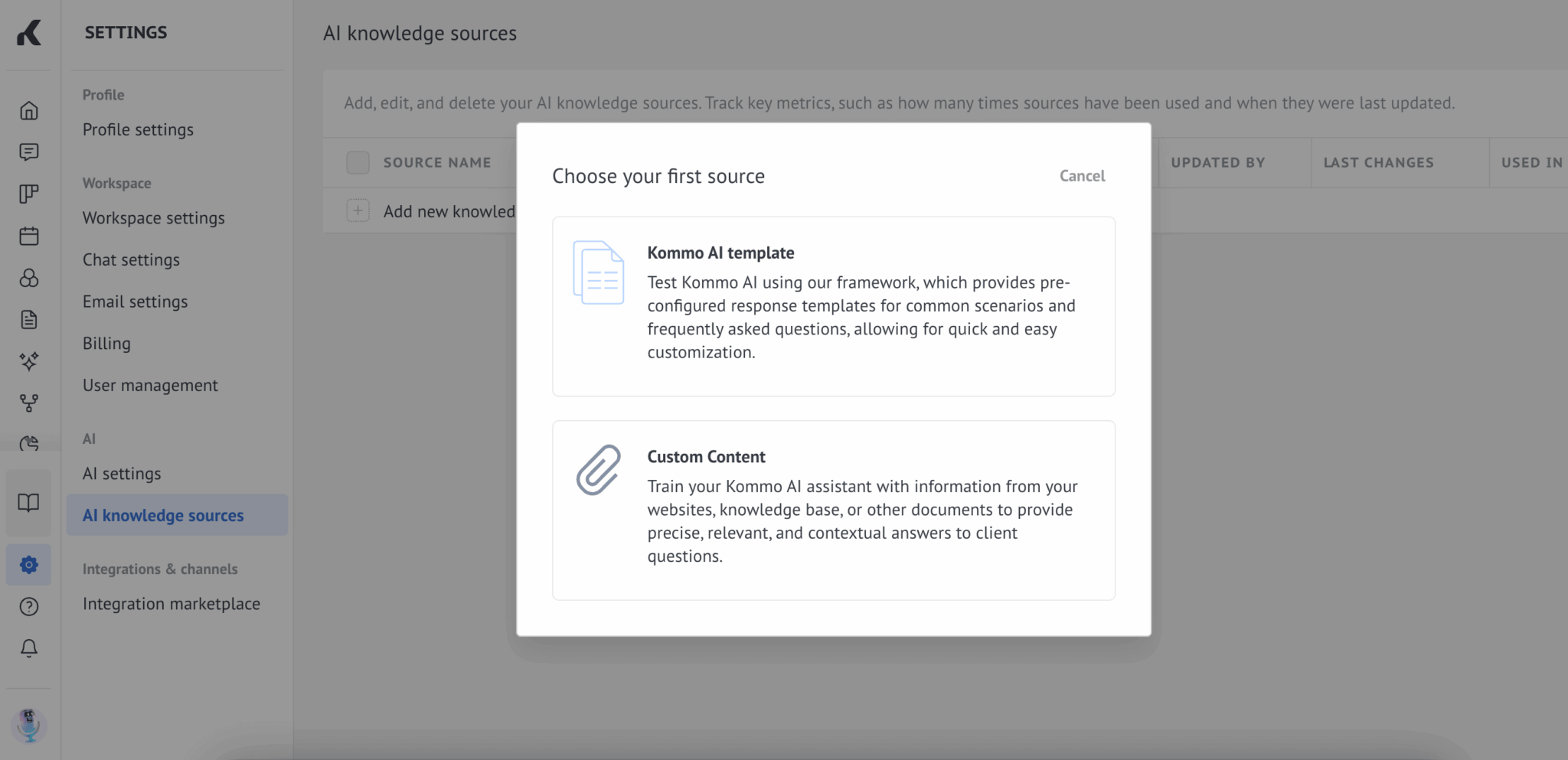
Task: Click the Kommo AI template document icon
Action: [599, 272]
